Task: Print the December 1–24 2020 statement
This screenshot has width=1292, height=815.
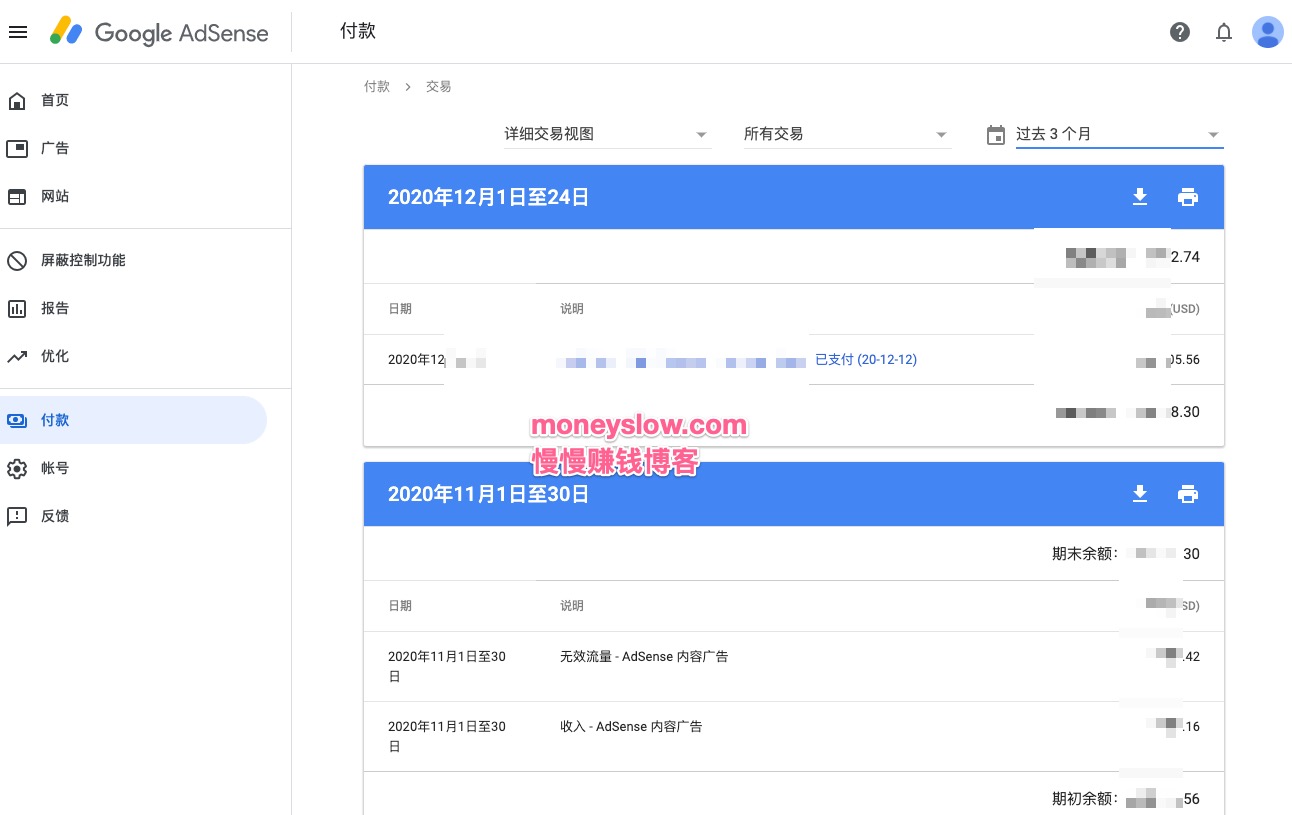Action: coord(1188,197)
